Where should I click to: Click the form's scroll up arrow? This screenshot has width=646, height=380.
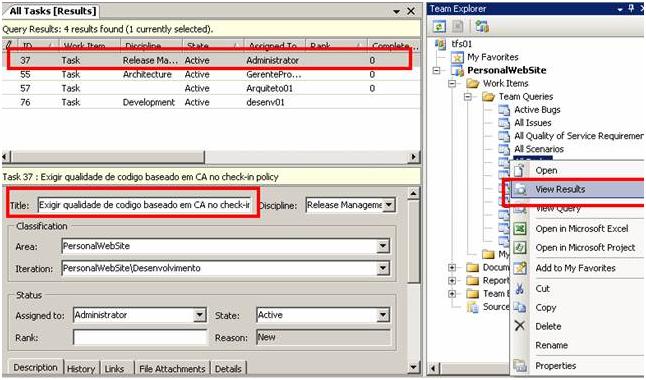413,193
